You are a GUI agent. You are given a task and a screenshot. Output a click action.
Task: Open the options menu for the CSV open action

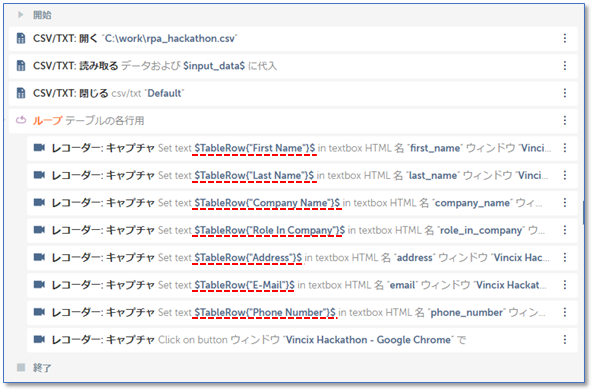point(564,38)
